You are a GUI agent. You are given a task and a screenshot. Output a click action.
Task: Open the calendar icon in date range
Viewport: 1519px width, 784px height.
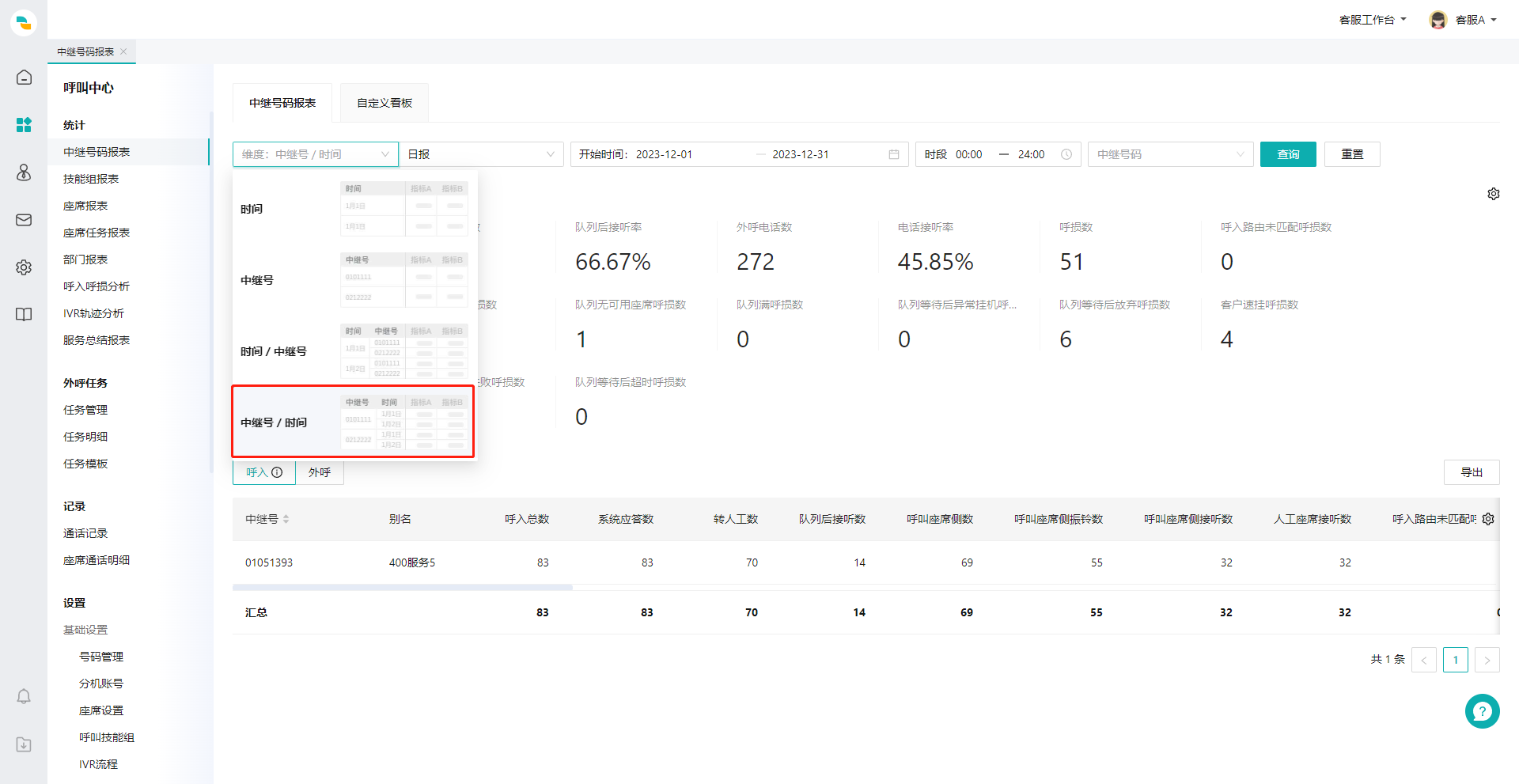894,154
